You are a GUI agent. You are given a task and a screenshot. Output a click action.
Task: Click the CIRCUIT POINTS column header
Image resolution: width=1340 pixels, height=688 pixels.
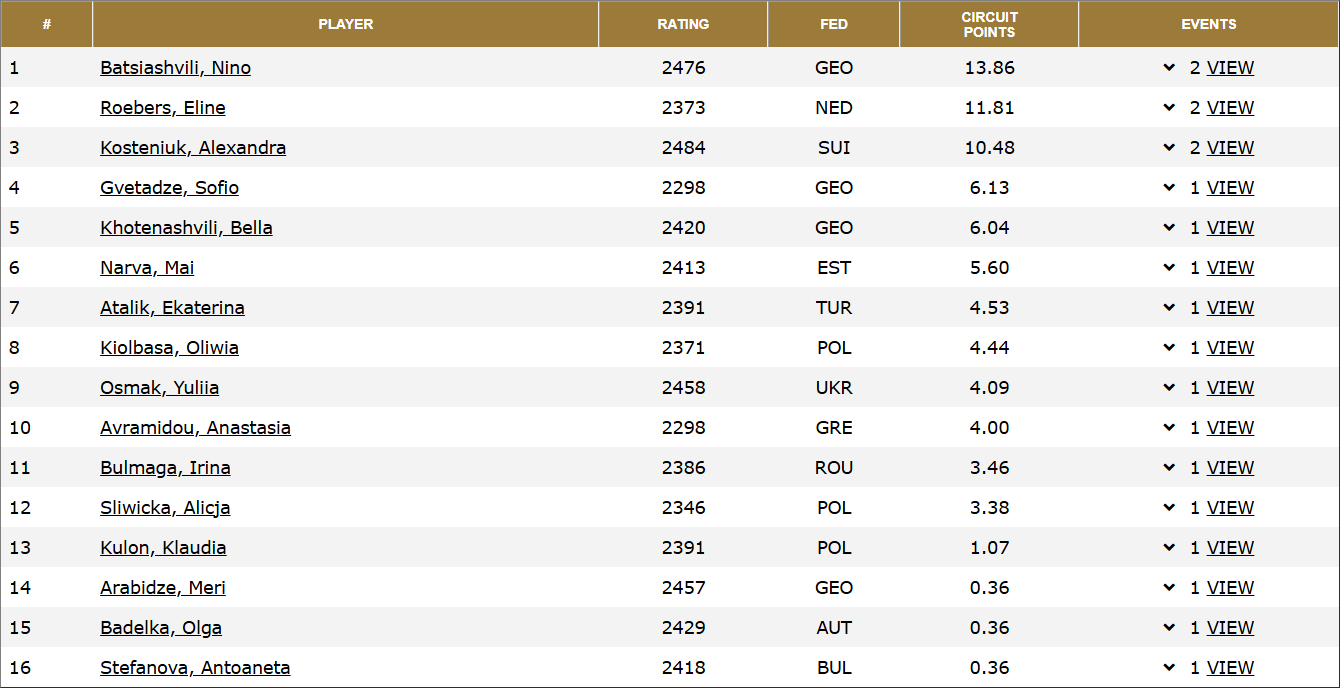pyautogui.click(x=989, y=24)
